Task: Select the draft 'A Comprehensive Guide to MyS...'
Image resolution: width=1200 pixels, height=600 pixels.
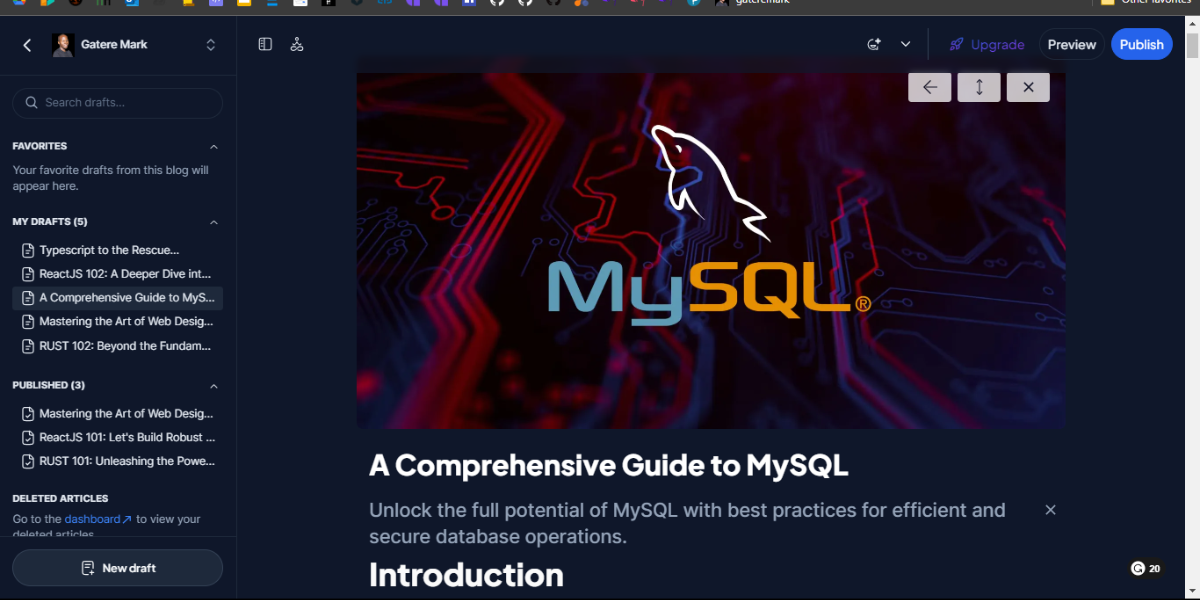Action: point(117,298)
